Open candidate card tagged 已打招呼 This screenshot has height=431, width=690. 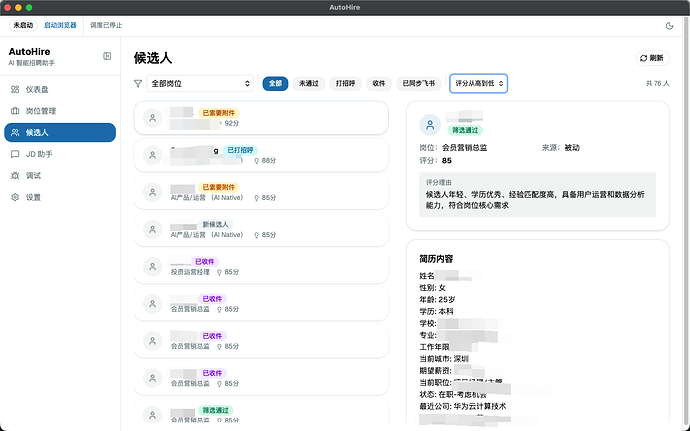[x=261, y=155]
